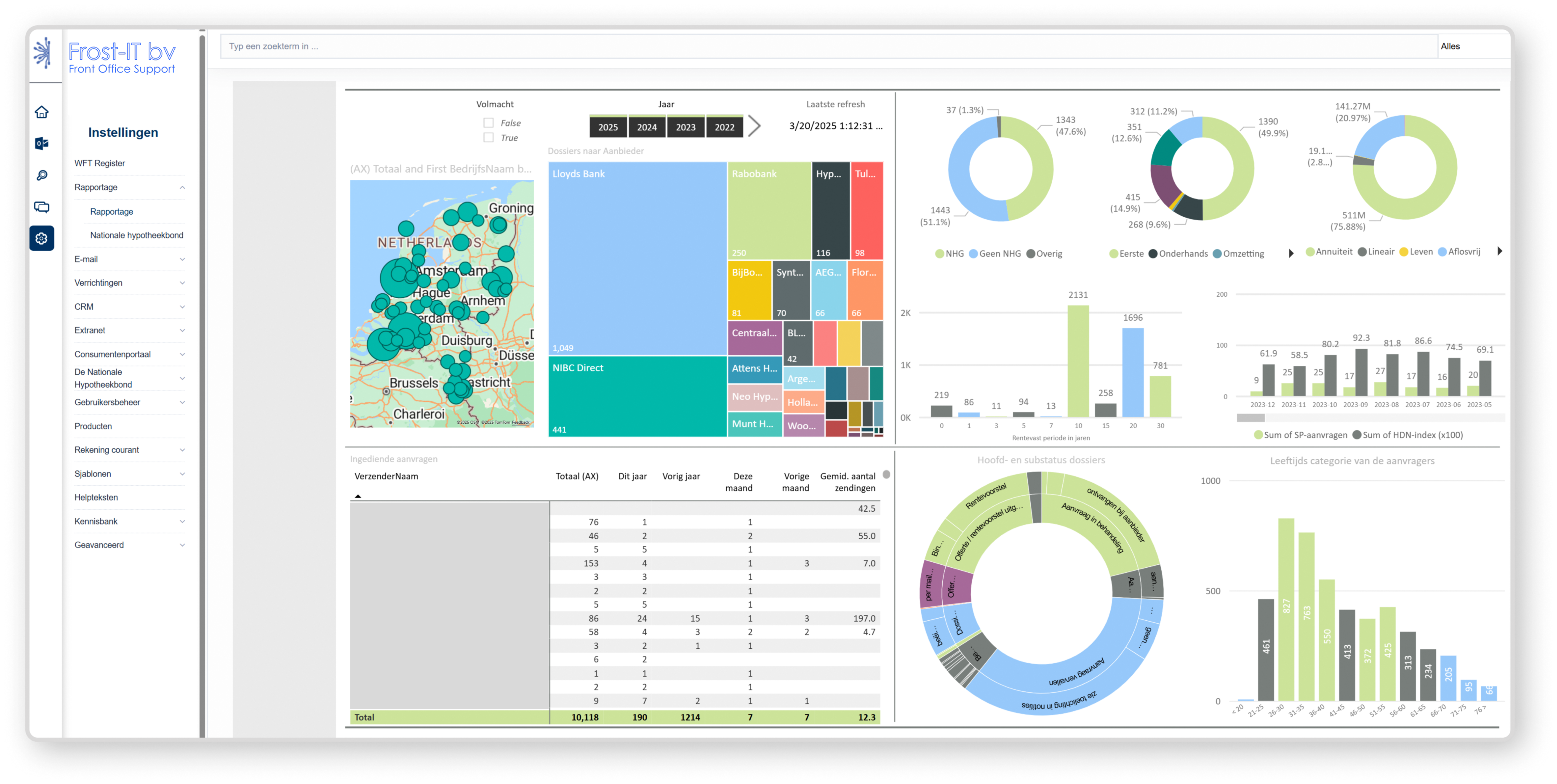Collapse the Rapportage menu group
Image resolution: width=1557 pixels, height=784 pixels.
(182, 187)
